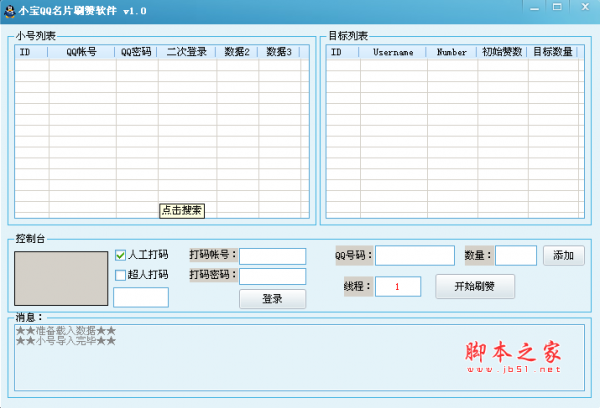The image size is (600, 408).
Task: Minimize the window
Action: tap(535, 8)
